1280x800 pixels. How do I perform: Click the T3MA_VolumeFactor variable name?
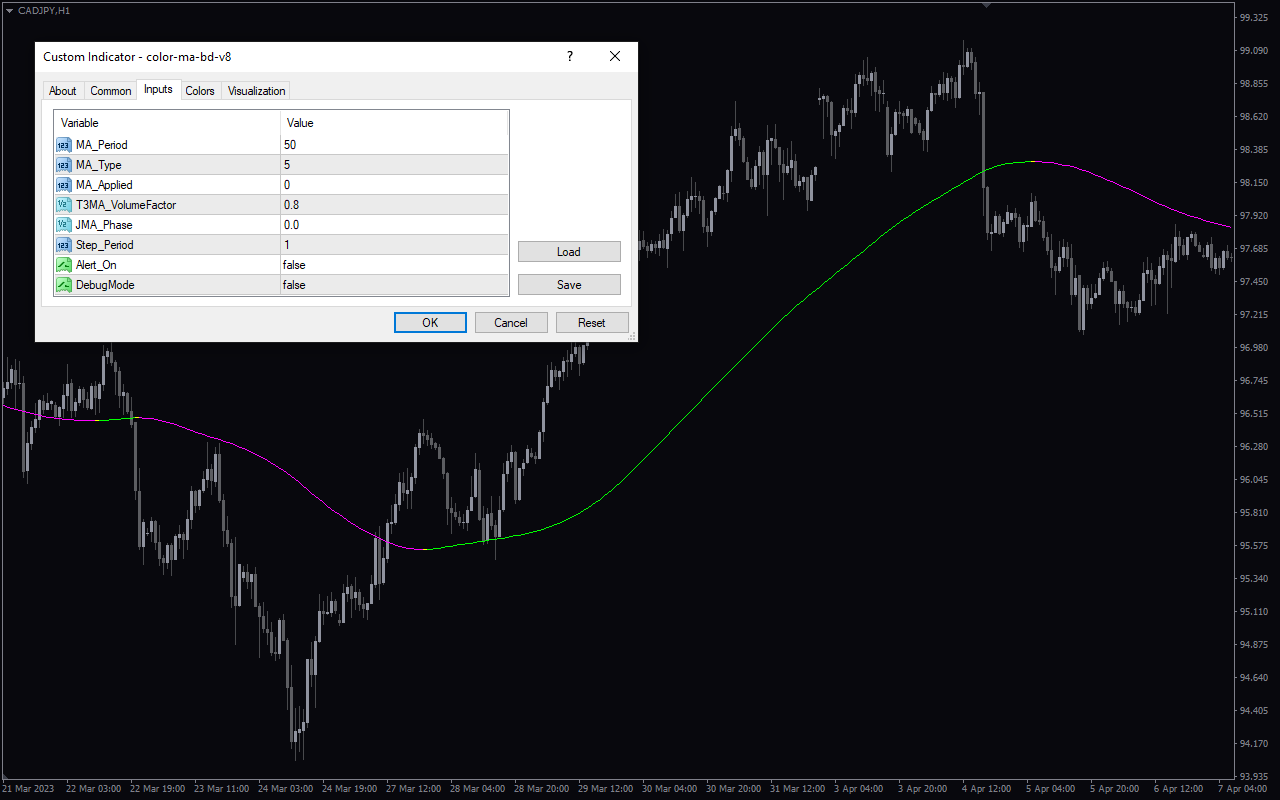pos(126,205)
